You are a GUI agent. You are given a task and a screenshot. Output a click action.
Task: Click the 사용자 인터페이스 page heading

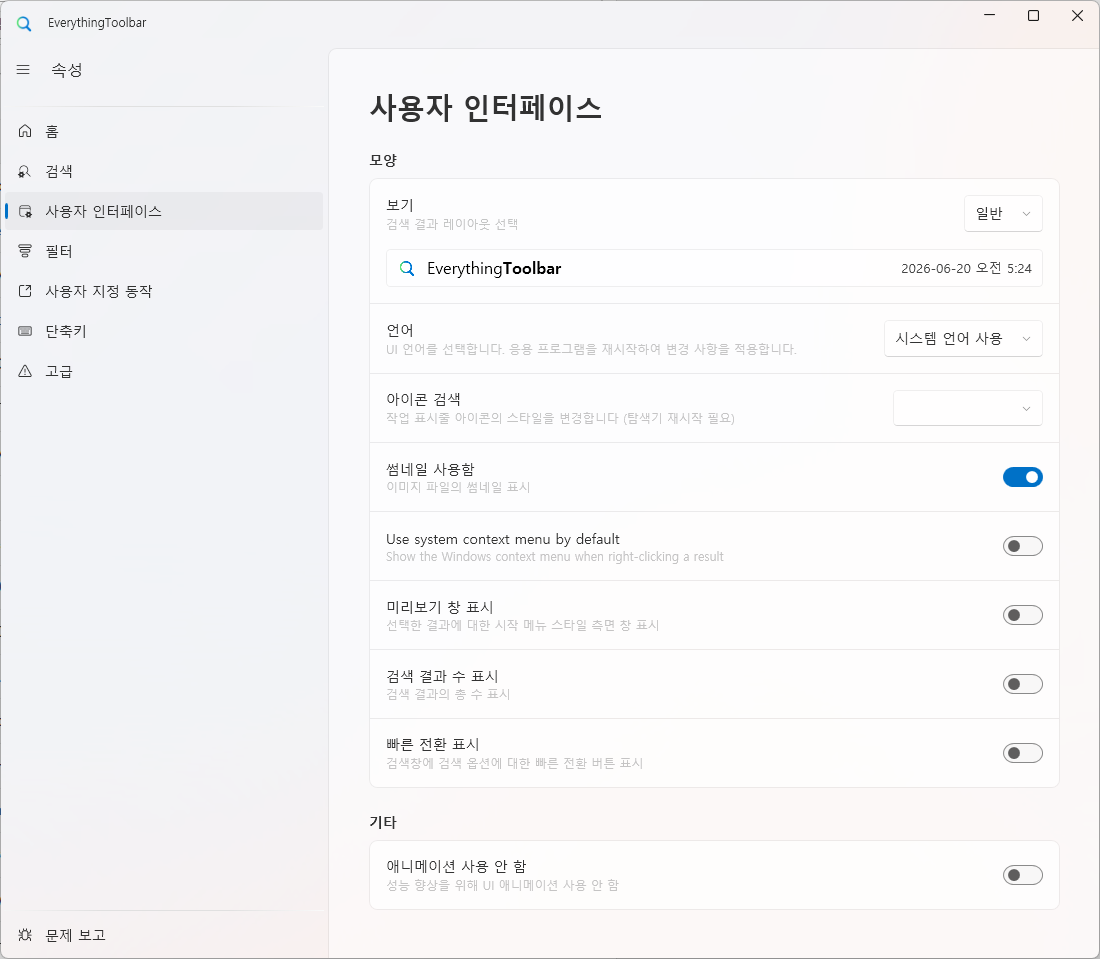pyautogui.click(x=485, y=108)
